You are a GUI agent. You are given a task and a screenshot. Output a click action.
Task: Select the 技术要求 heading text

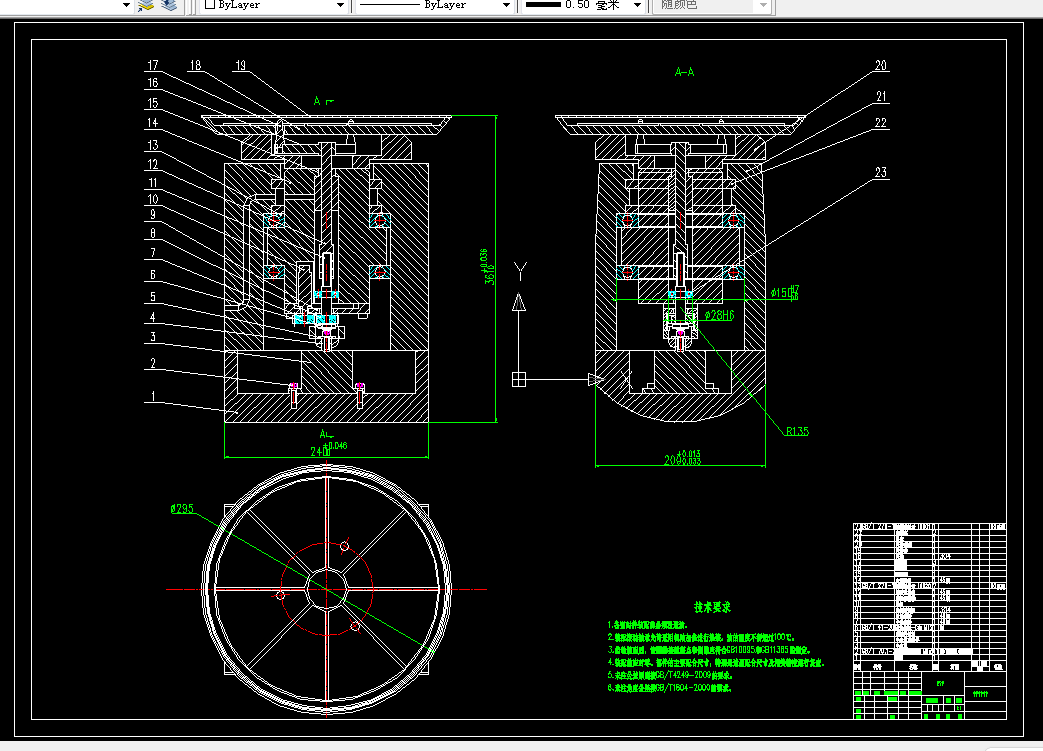tap(712, 607)
